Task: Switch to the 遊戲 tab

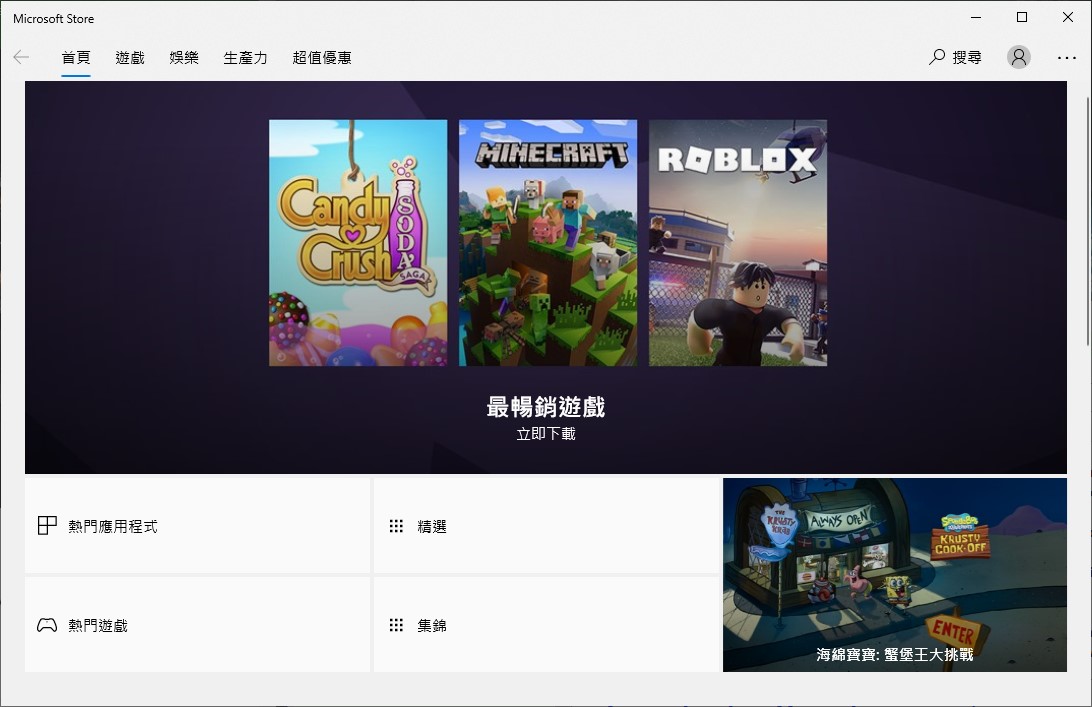Action: (x=130, y=58)
